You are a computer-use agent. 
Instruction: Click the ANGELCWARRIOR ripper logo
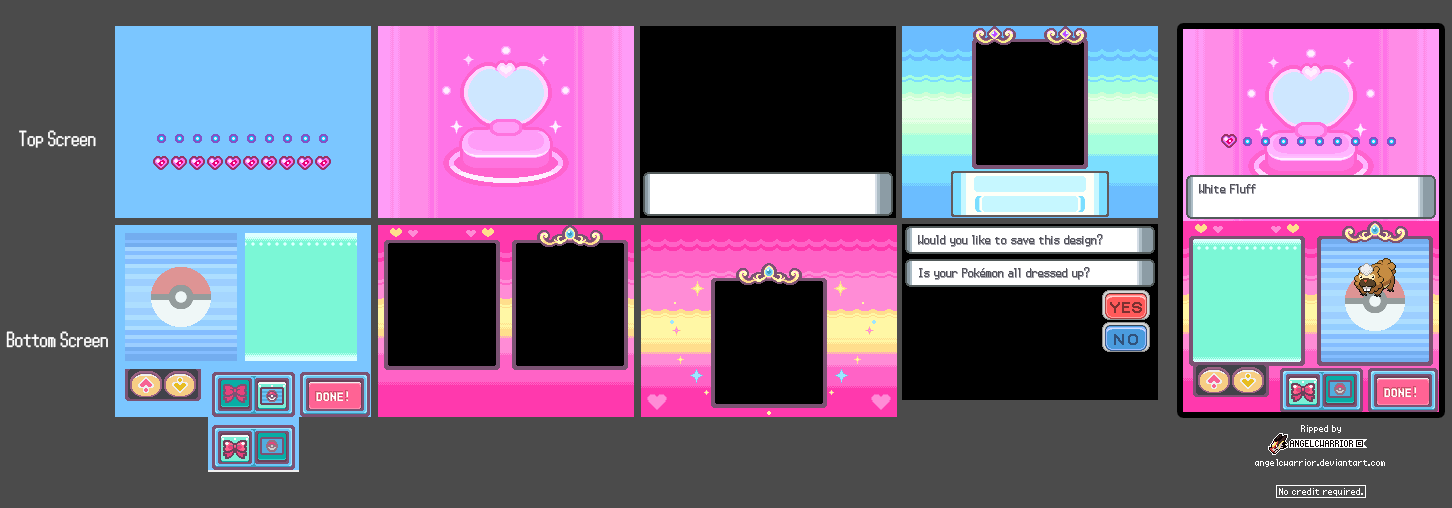click(1317, 443)
